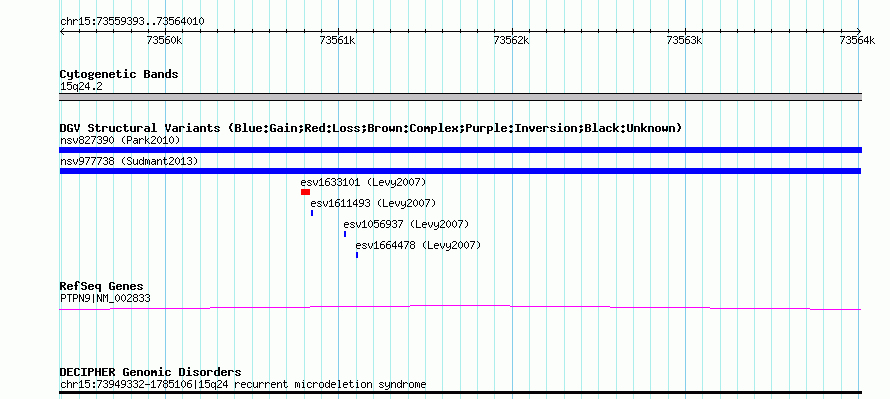Open variant esv1611493 (Levy2007) label
This screenshot has height=399, width=890.
click(373, 203)
